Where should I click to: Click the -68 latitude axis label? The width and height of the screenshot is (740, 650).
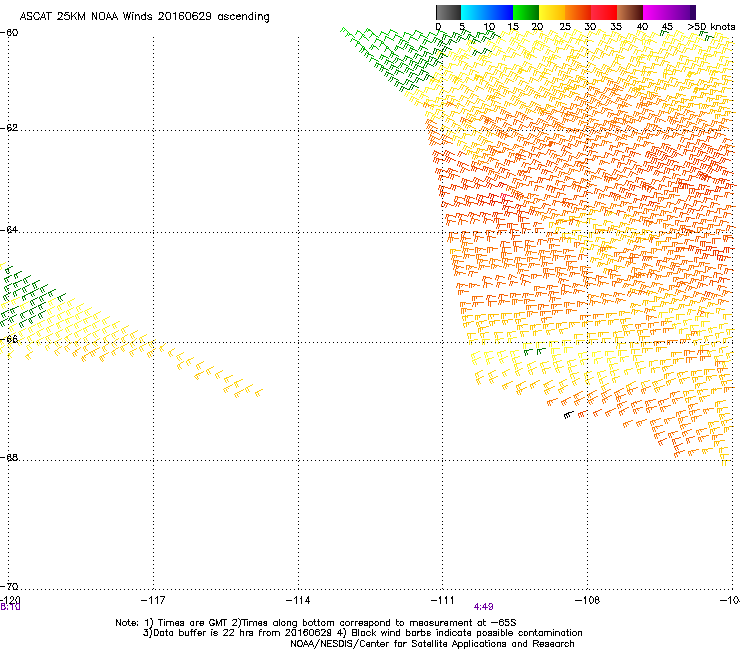[9, 458]
